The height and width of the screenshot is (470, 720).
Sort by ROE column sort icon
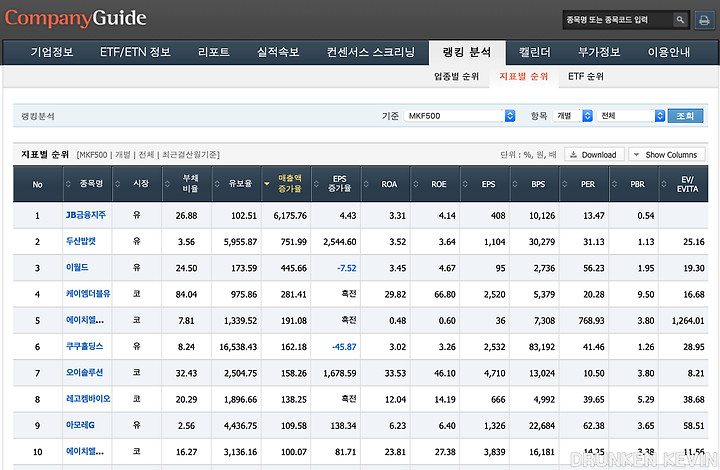pos(416,184)
